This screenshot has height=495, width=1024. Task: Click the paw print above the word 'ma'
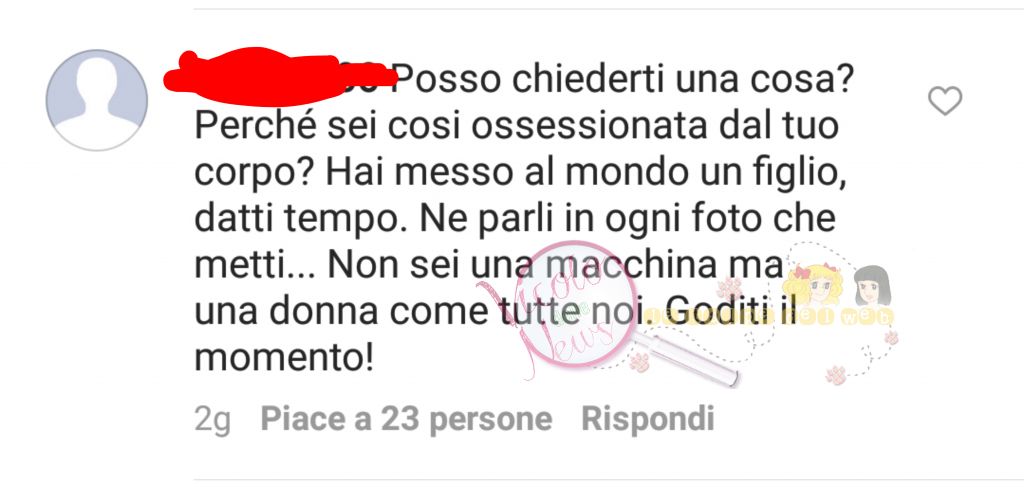pos(729,287)
